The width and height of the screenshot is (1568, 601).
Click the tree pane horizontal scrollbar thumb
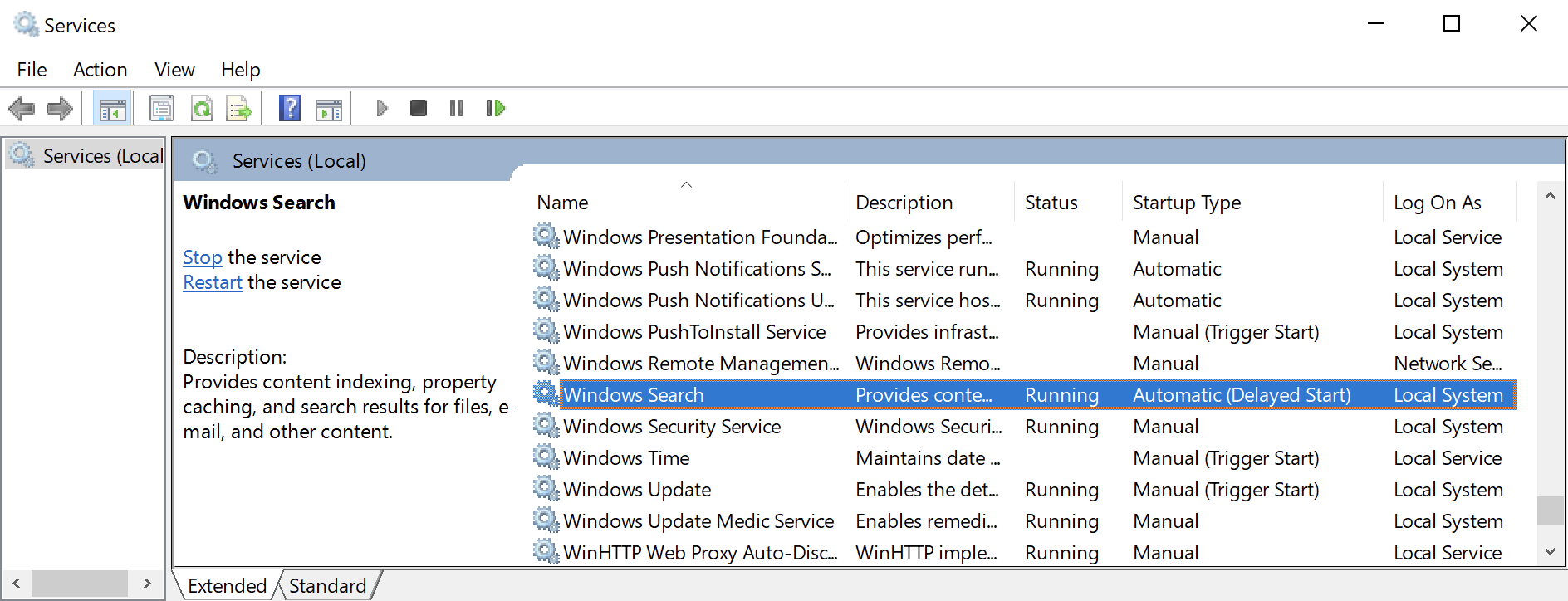coord(80,584)
